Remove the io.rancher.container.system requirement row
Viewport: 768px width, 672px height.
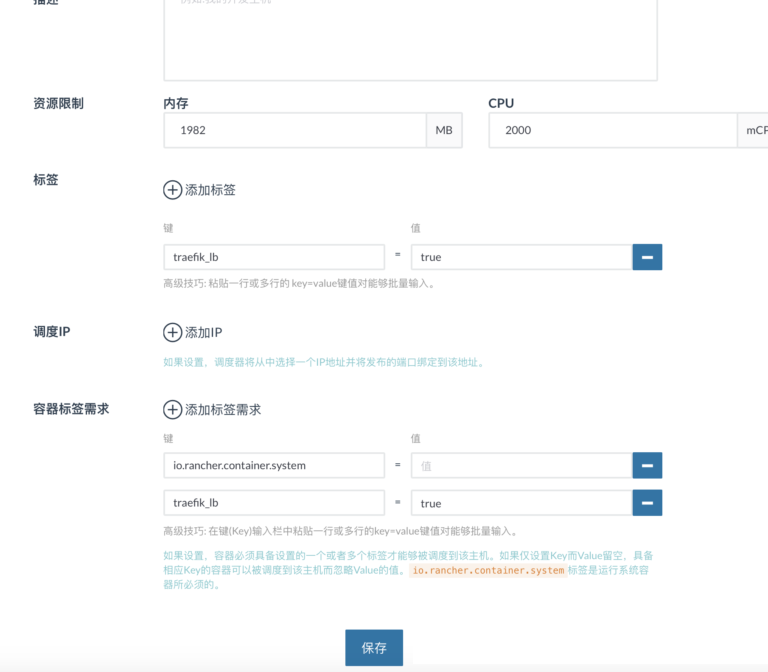point(647,465)
